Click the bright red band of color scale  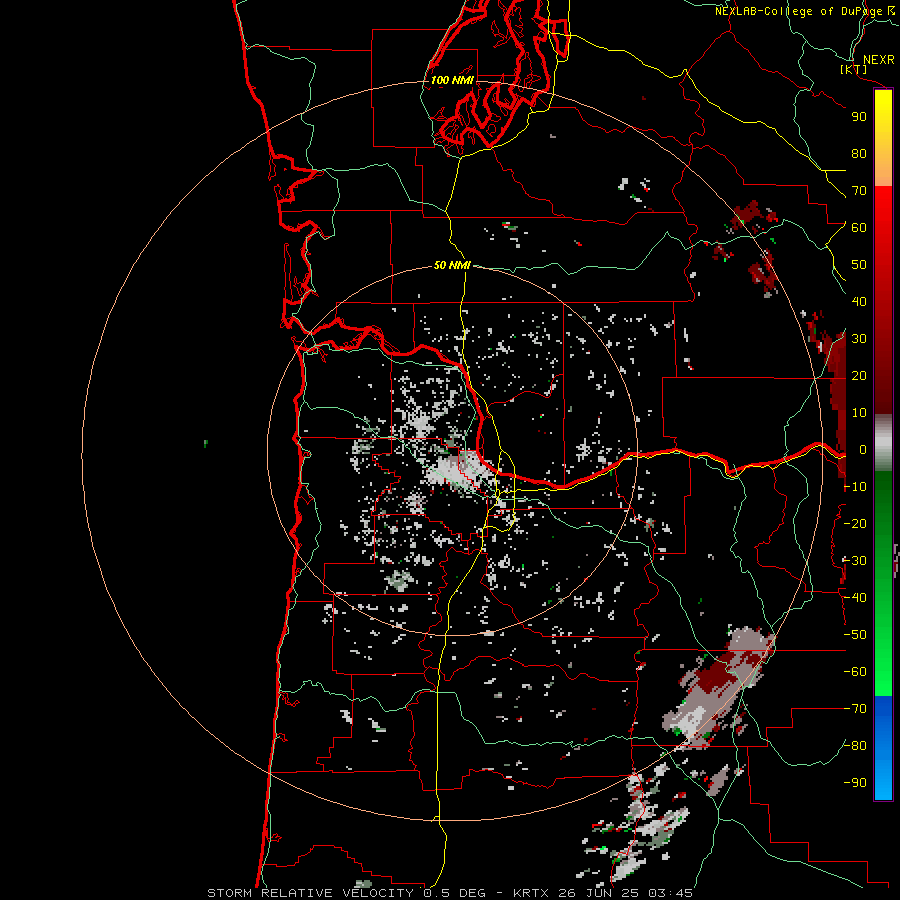(x=883, y=210)
